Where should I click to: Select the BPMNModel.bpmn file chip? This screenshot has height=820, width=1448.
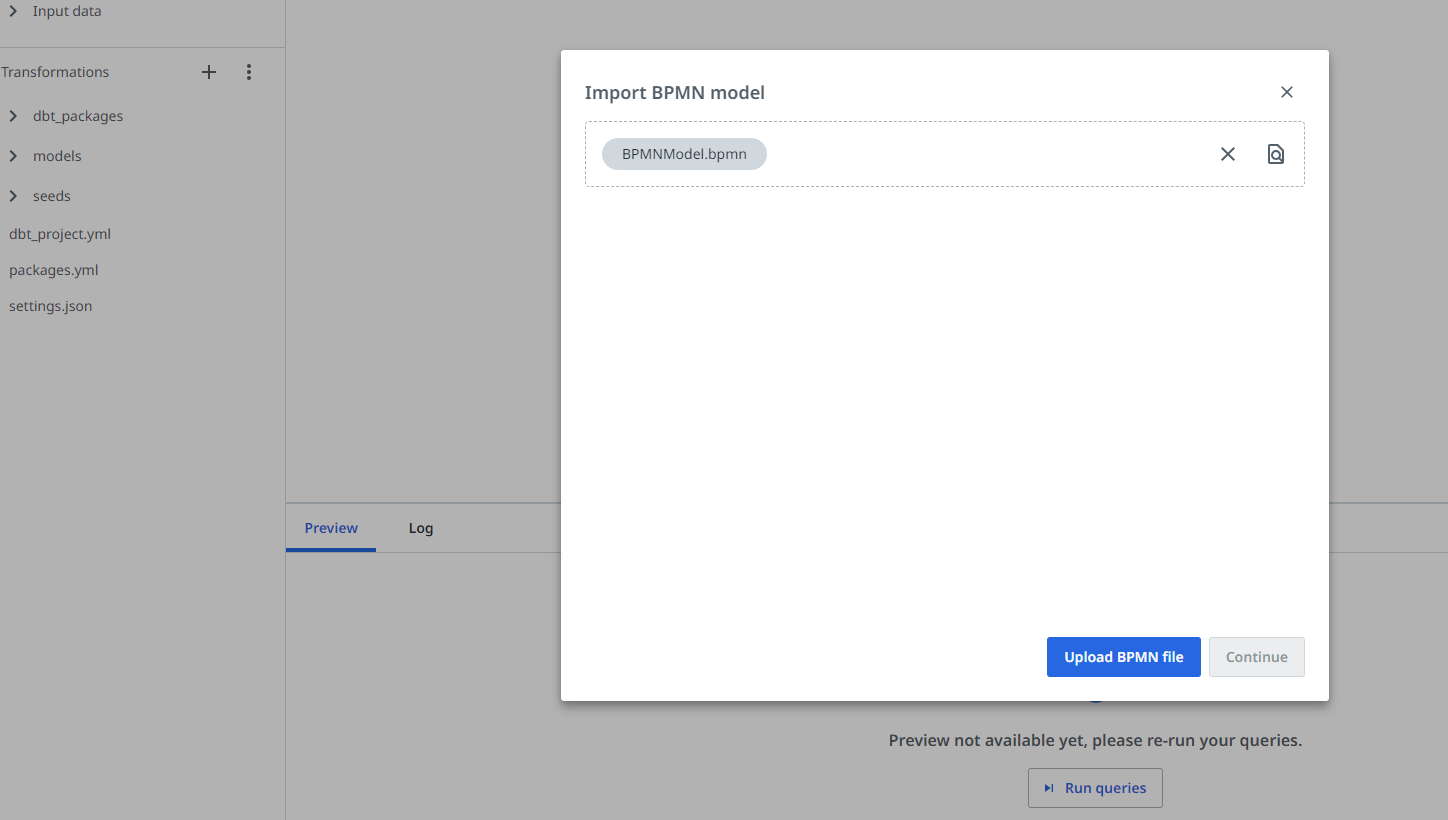click(684, 154)
